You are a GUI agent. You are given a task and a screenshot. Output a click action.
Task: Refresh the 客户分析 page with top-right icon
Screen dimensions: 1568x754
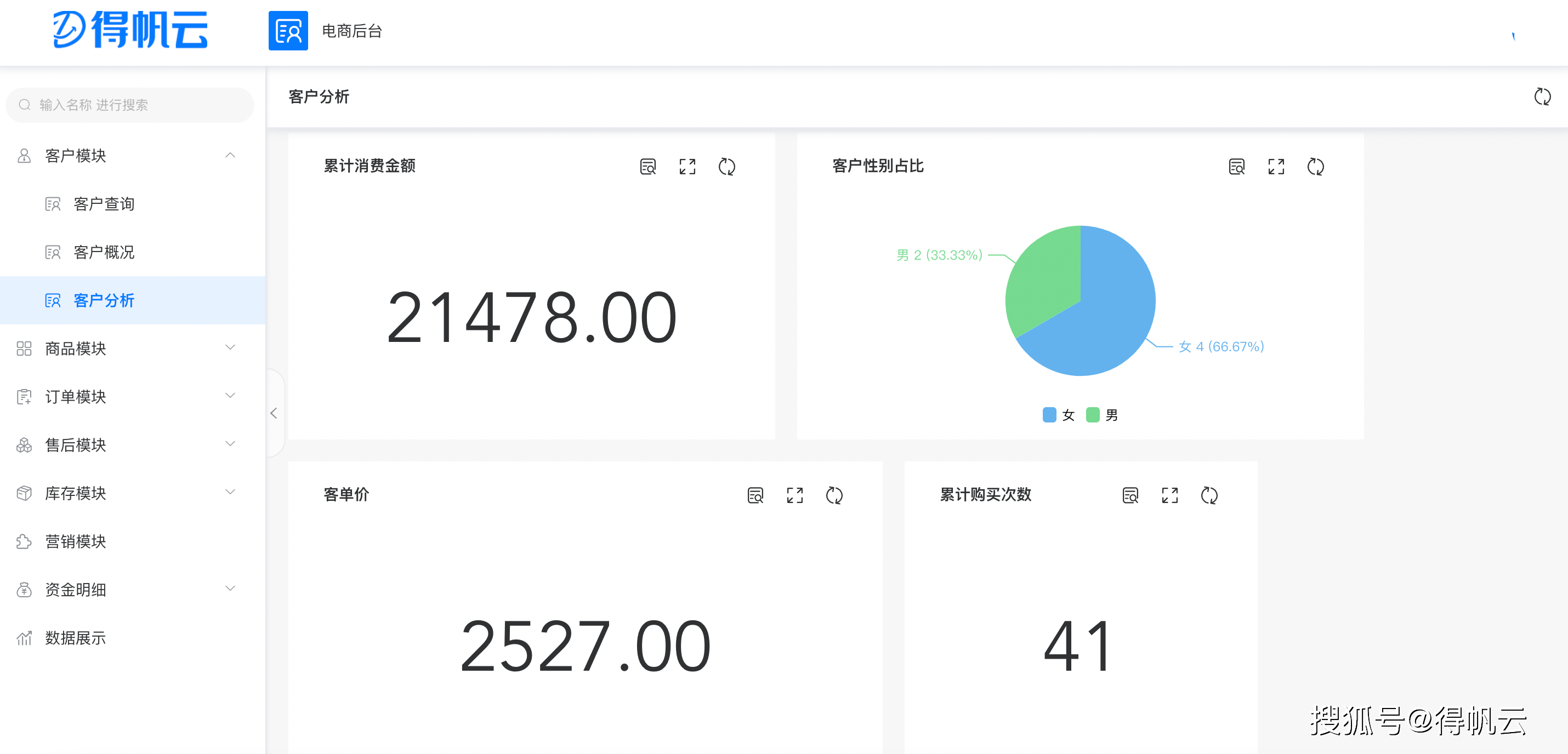pyautogui.click(x=1542, y=97)
